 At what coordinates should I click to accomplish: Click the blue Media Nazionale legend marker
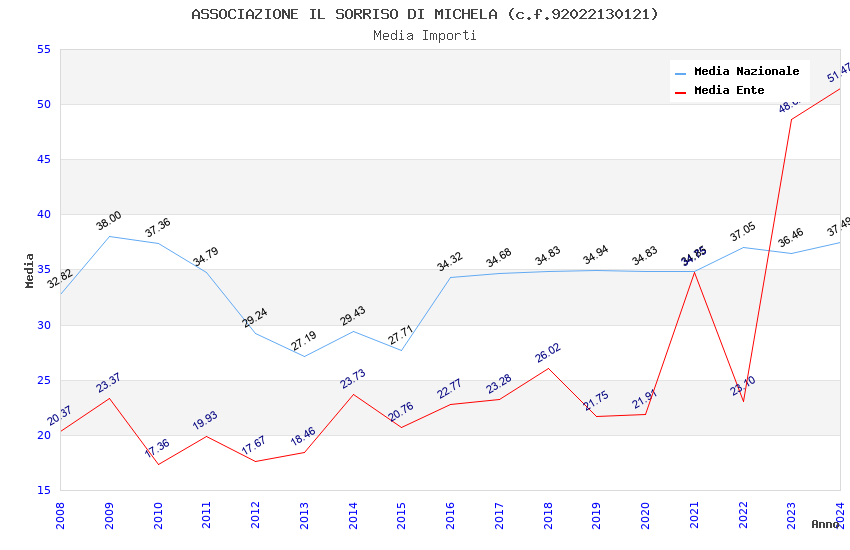[680, 73]
